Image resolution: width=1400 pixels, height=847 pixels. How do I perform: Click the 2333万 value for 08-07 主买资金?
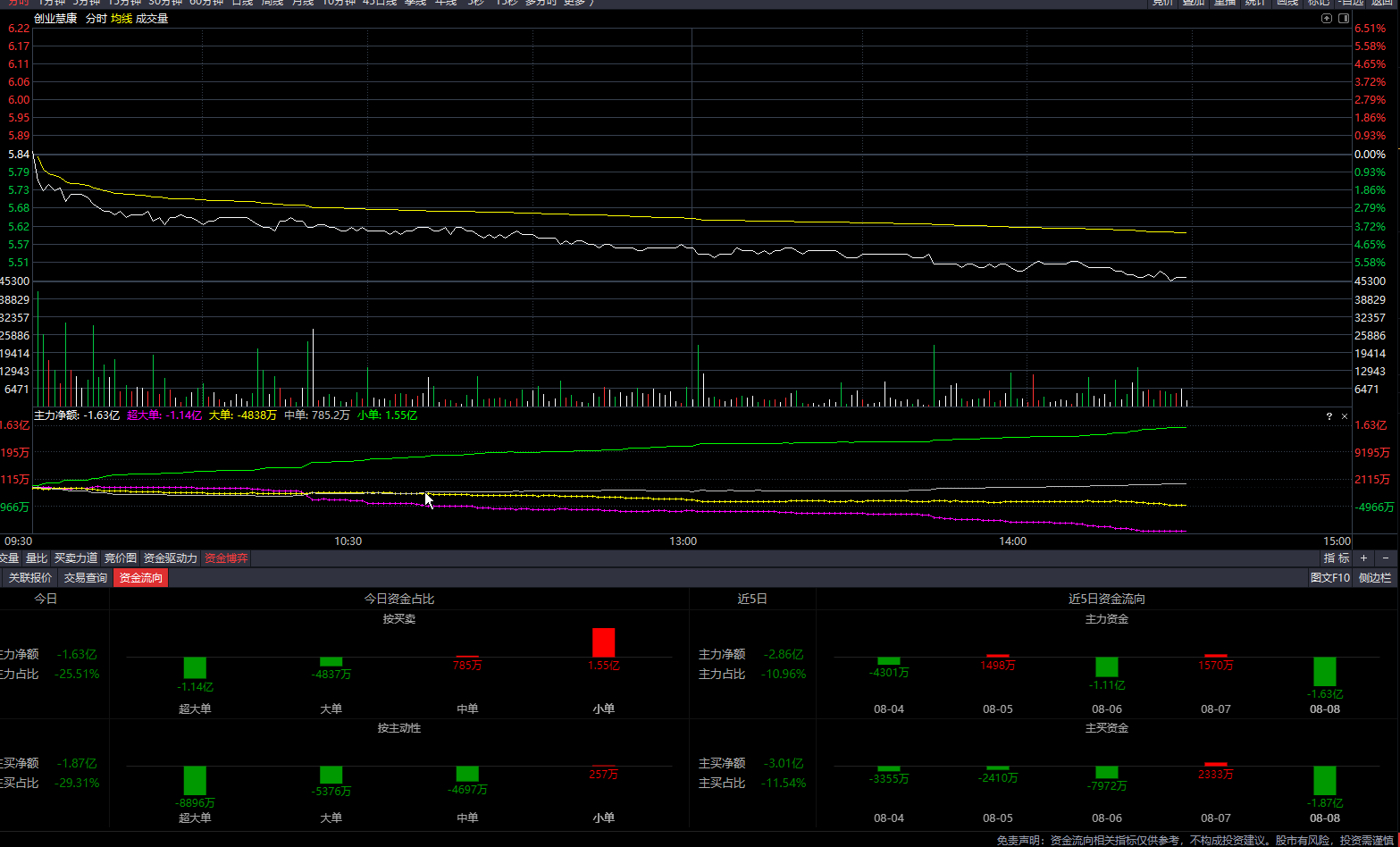coord(1216,775)
